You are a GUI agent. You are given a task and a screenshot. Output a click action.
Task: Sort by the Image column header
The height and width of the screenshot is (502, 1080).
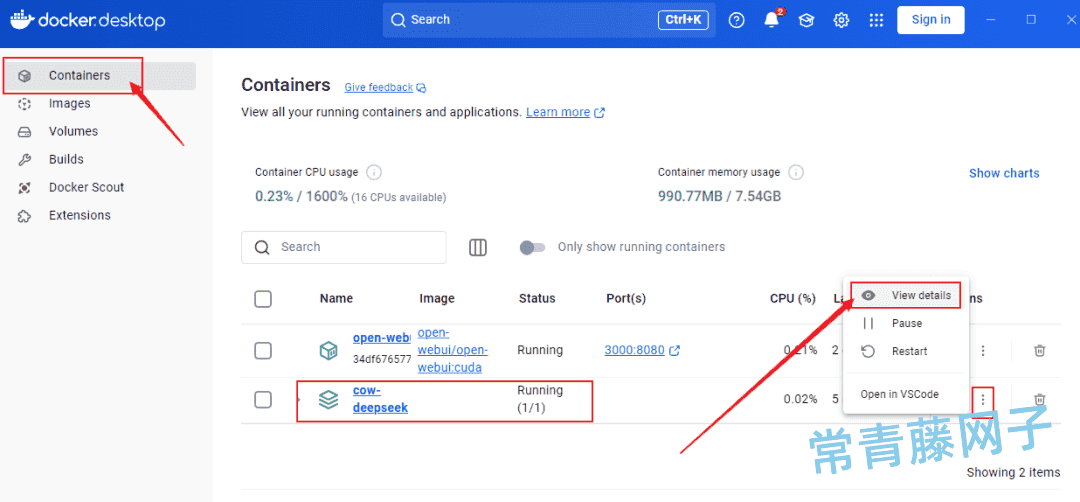[x=437, y=299]
